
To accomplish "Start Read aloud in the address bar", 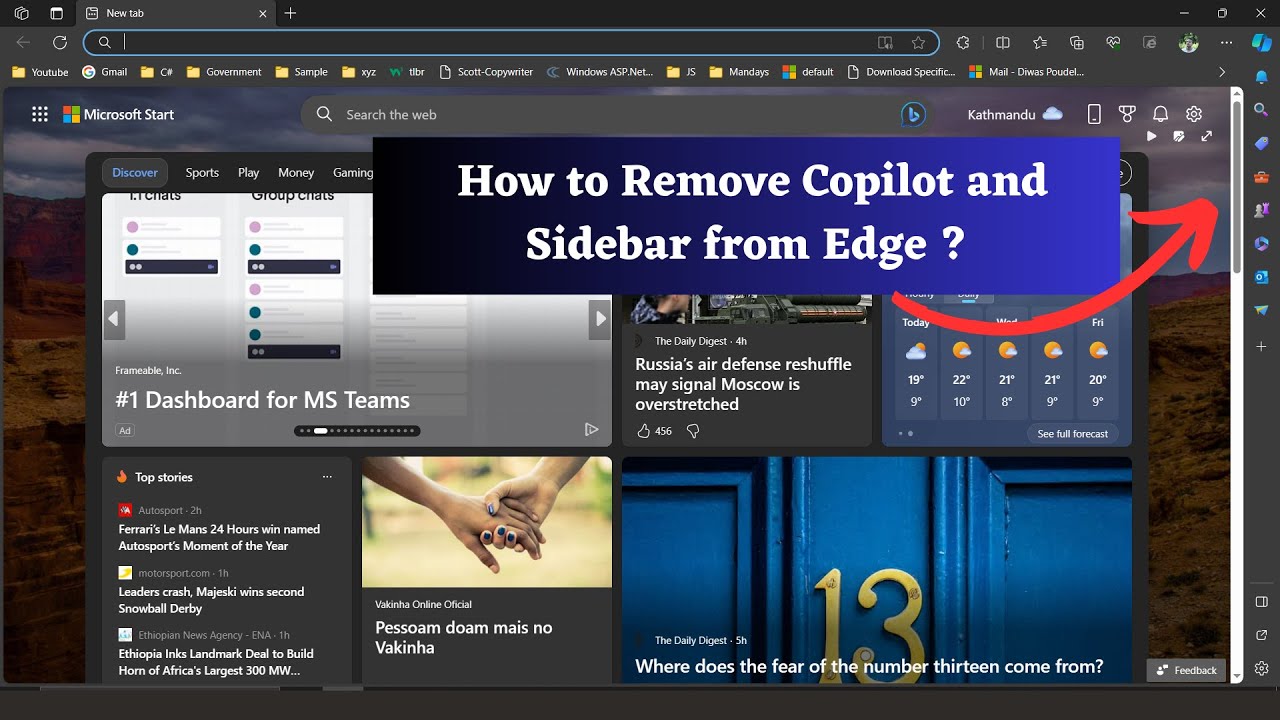I will coord(885,42).
